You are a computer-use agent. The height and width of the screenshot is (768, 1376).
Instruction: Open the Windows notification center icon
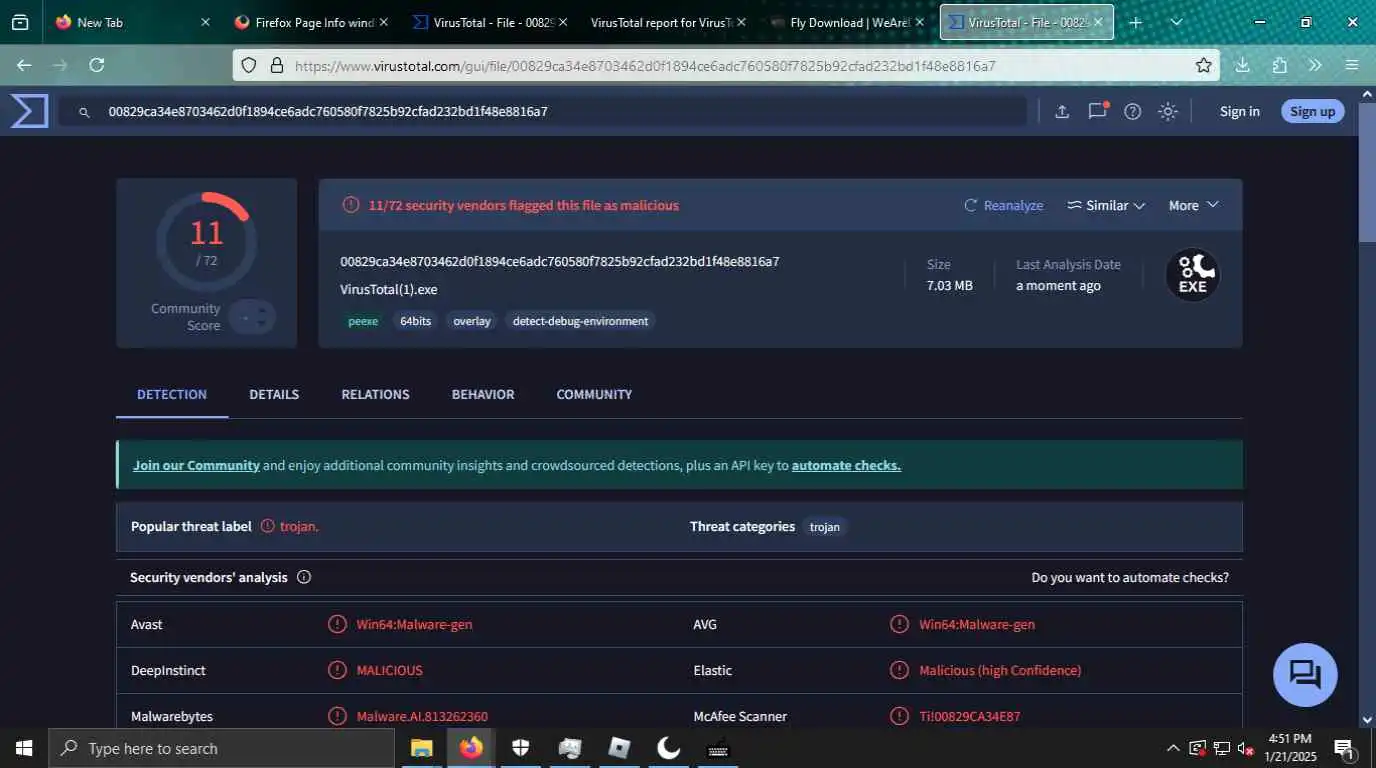click(x=1344, y=748)
